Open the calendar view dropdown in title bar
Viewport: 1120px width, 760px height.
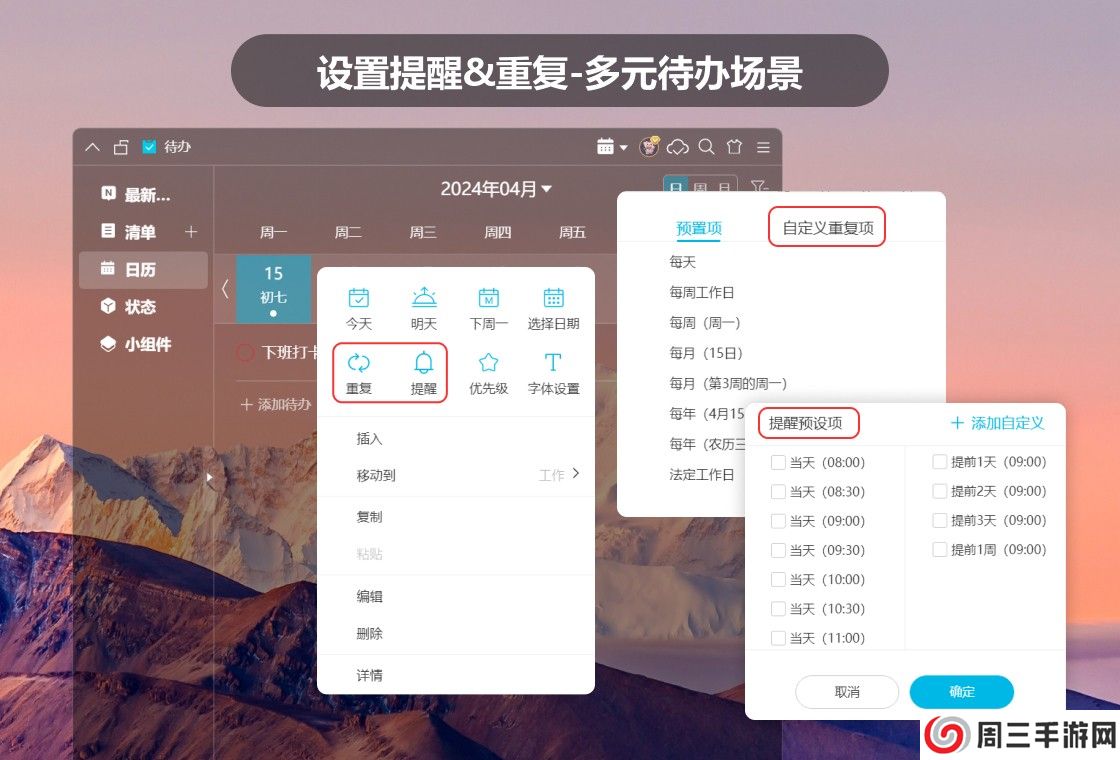point(611,146)
